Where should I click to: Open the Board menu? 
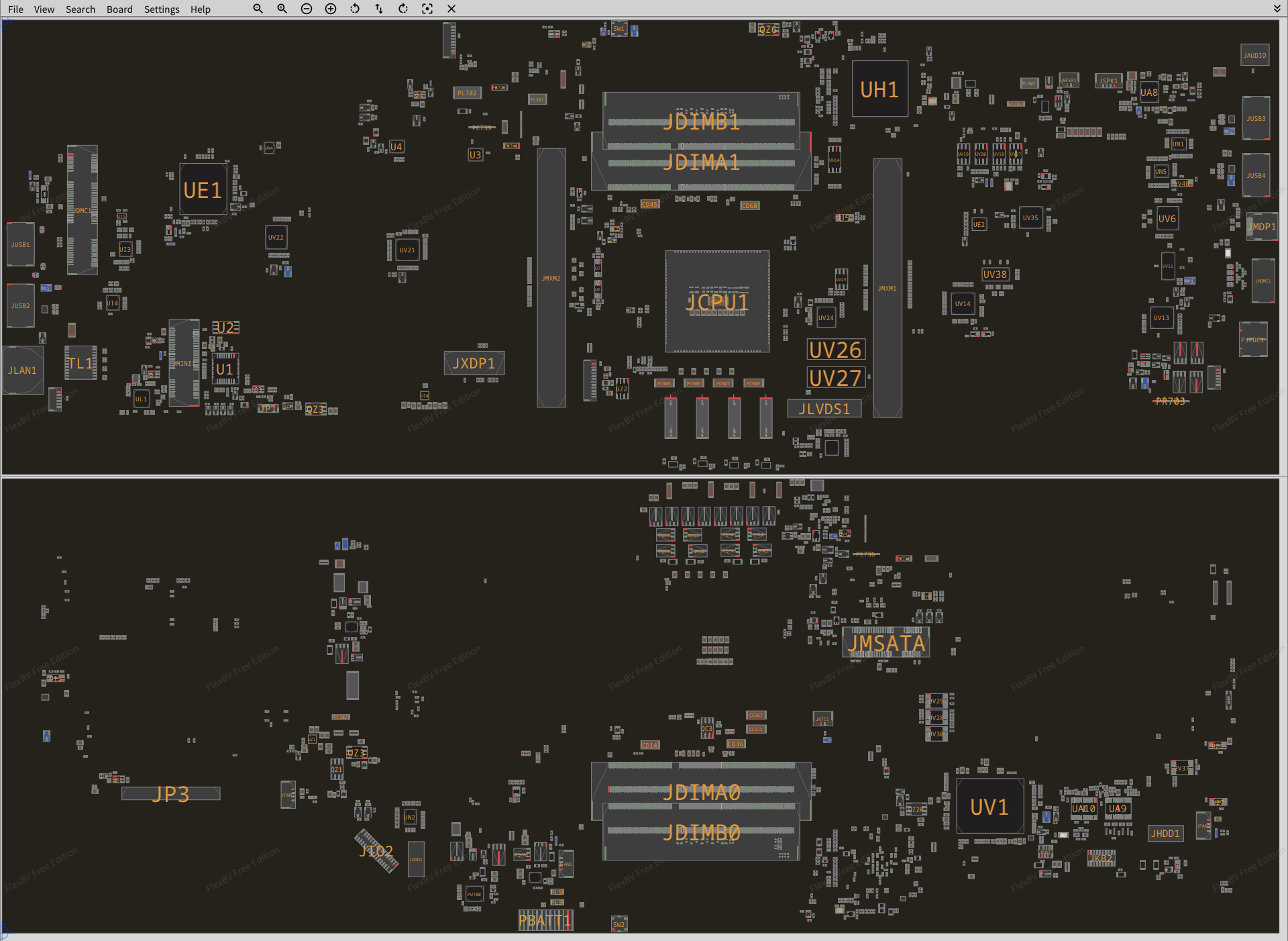(x=119, y=9)
